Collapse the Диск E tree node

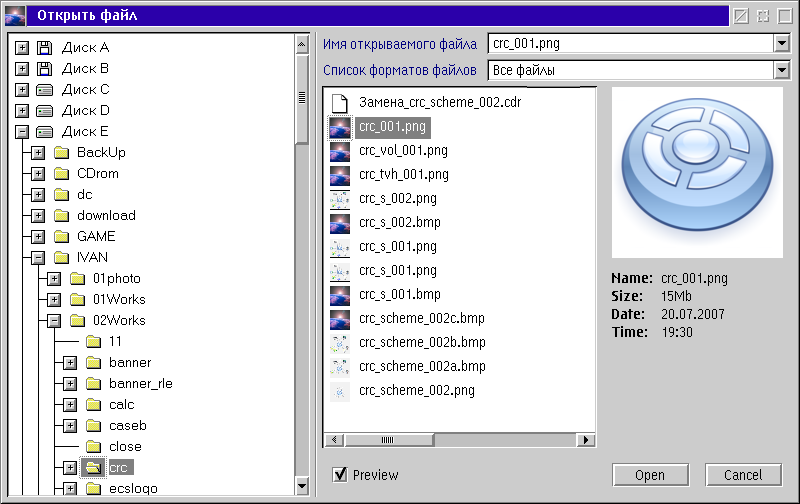tap(22, 131)
